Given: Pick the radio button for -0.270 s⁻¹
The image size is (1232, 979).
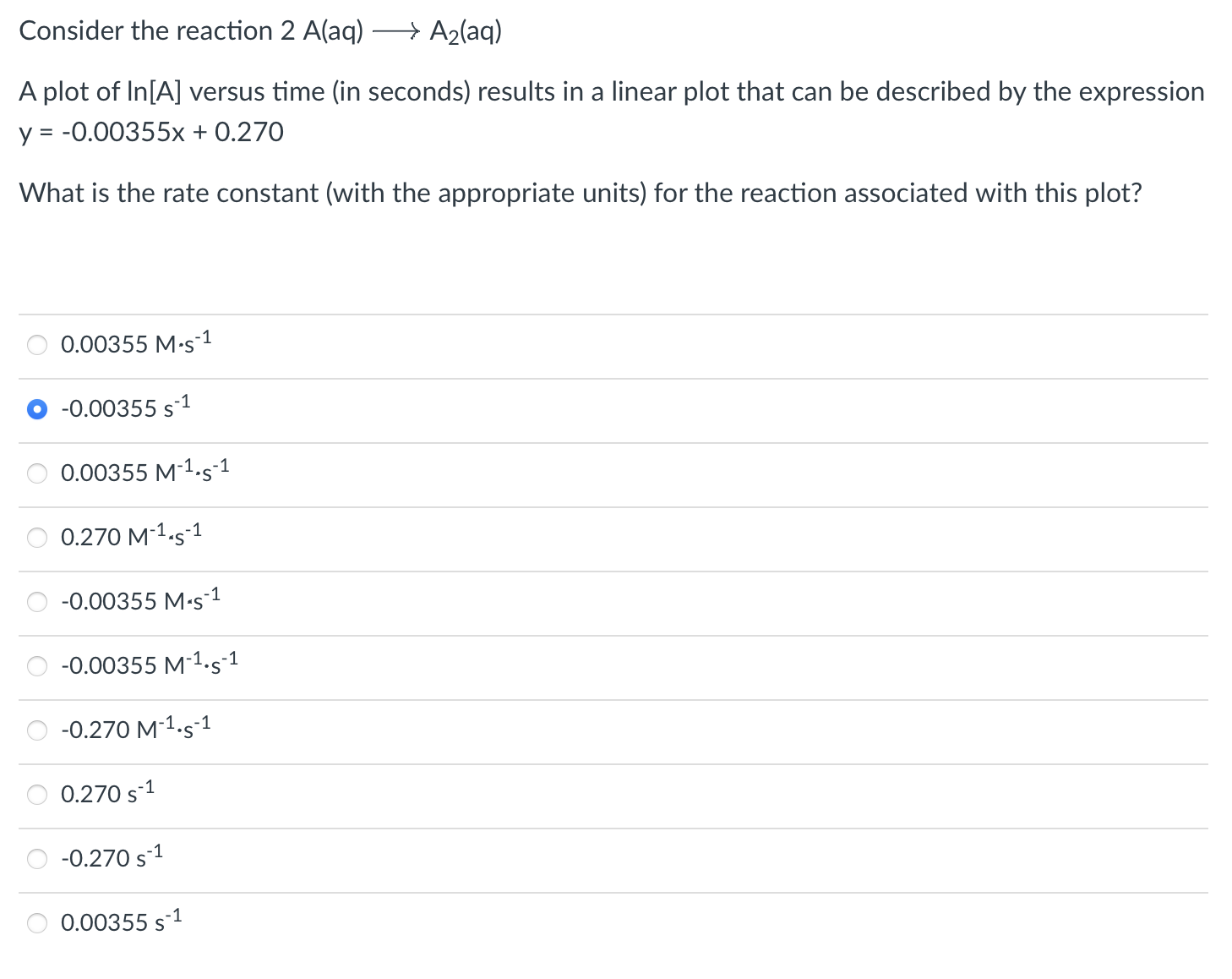Looking at the screenshot, I should coord(37,859).
